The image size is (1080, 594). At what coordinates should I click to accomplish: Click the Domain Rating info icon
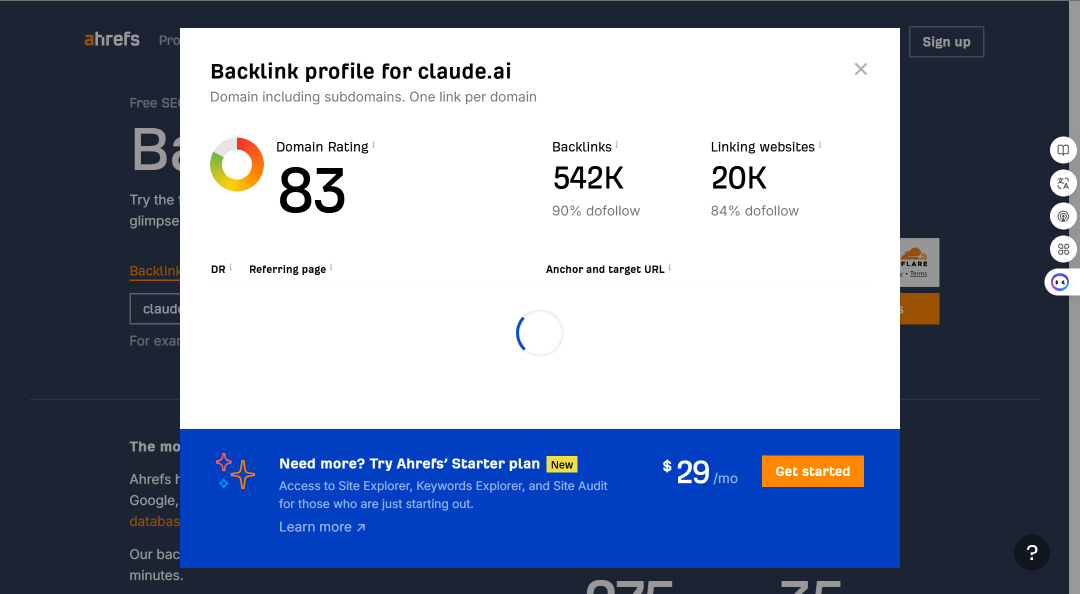(x=374, y=145)
